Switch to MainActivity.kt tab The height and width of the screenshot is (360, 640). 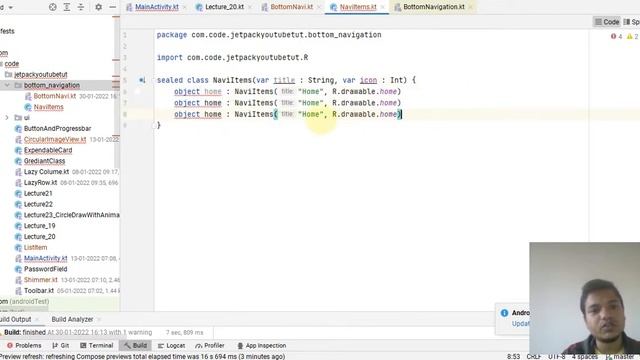tap(157, 7)
